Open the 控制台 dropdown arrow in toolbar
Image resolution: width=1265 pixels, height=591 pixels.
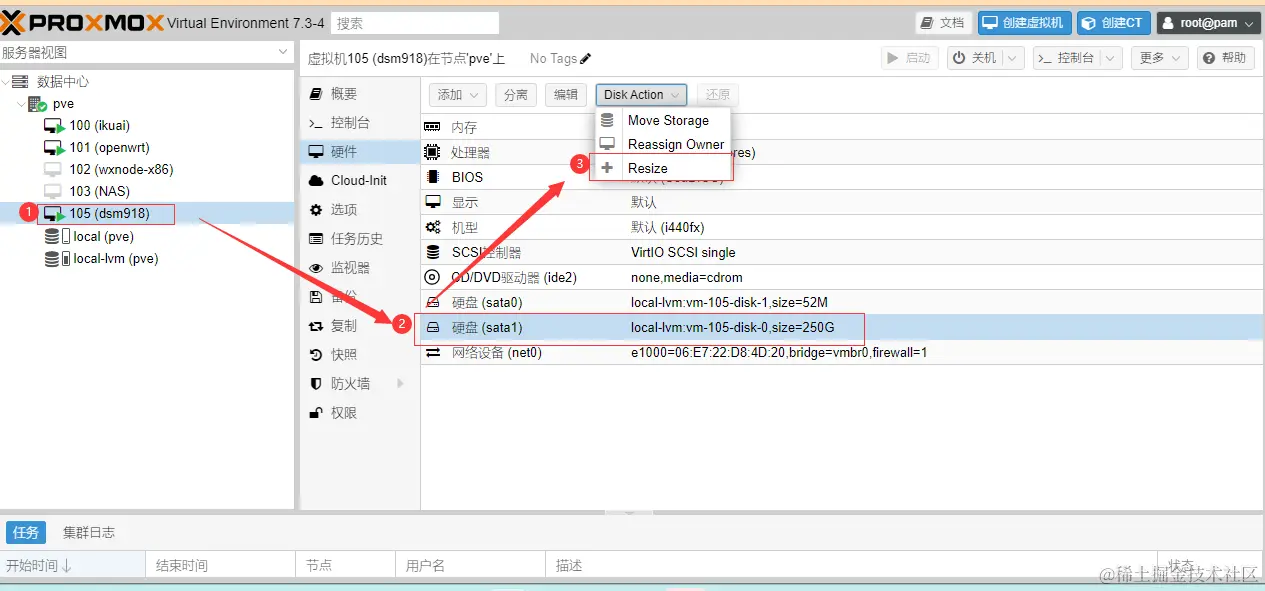[x=1110, y=58]
